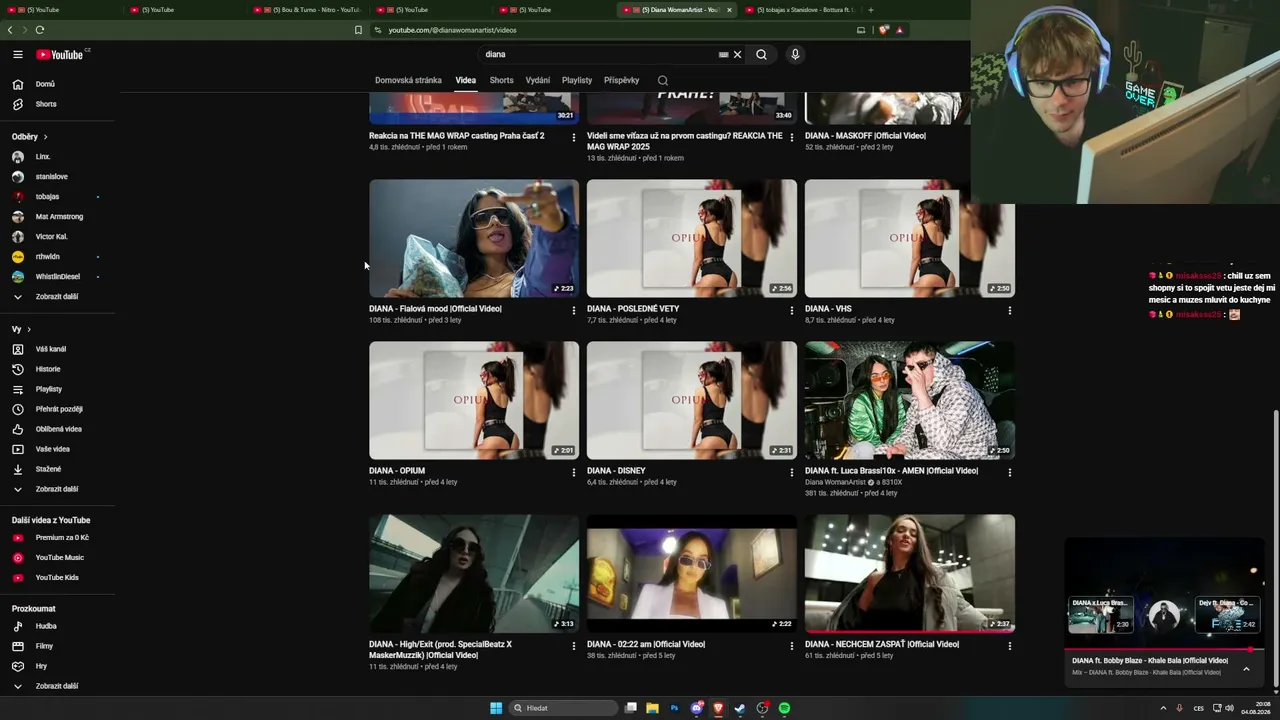Click the miniplayer red progress bar

click(x=1165, y=650)
